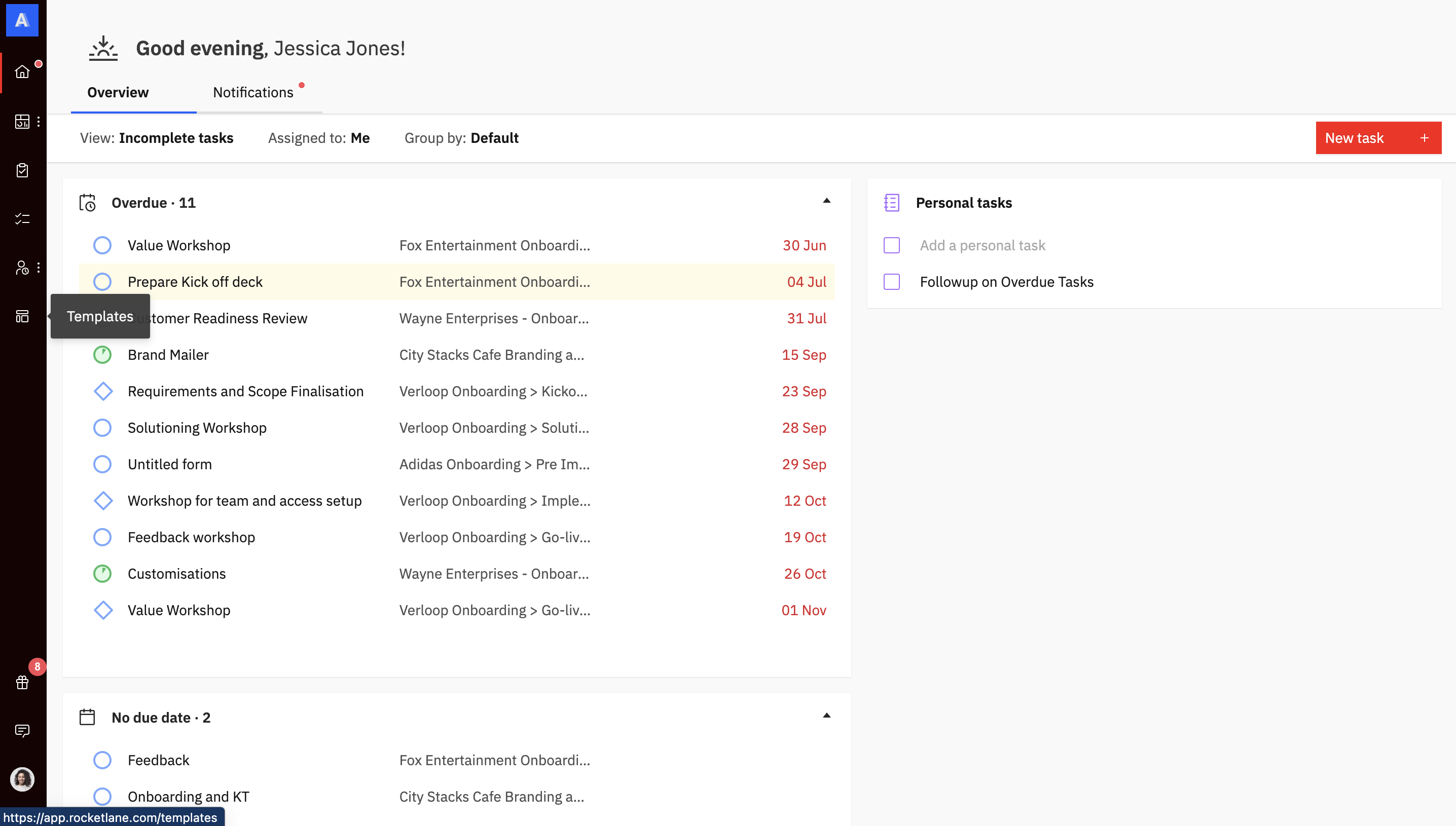Viewport: 1456px width, 826px height.
Task: Click the user avatar in the sidebar
Action: tap(22, 779)
